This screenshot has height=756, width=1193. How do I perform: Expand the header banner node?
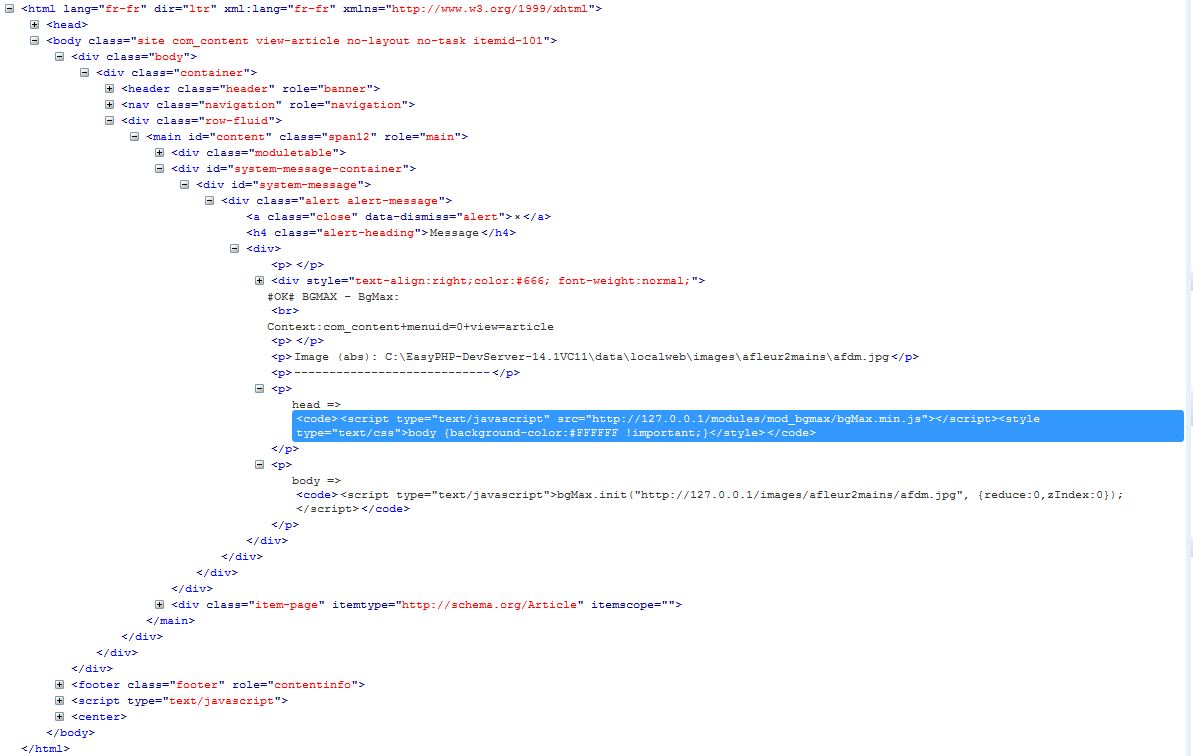tap(110, 89)
